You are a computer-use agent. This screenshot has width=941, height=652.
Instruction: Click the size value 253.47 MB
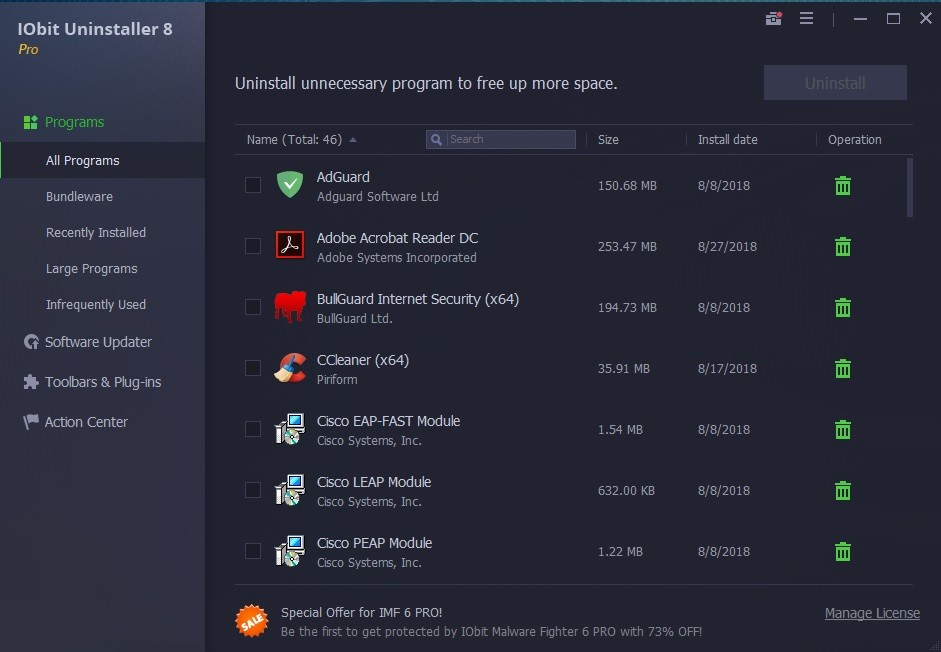tap(627, 247)
